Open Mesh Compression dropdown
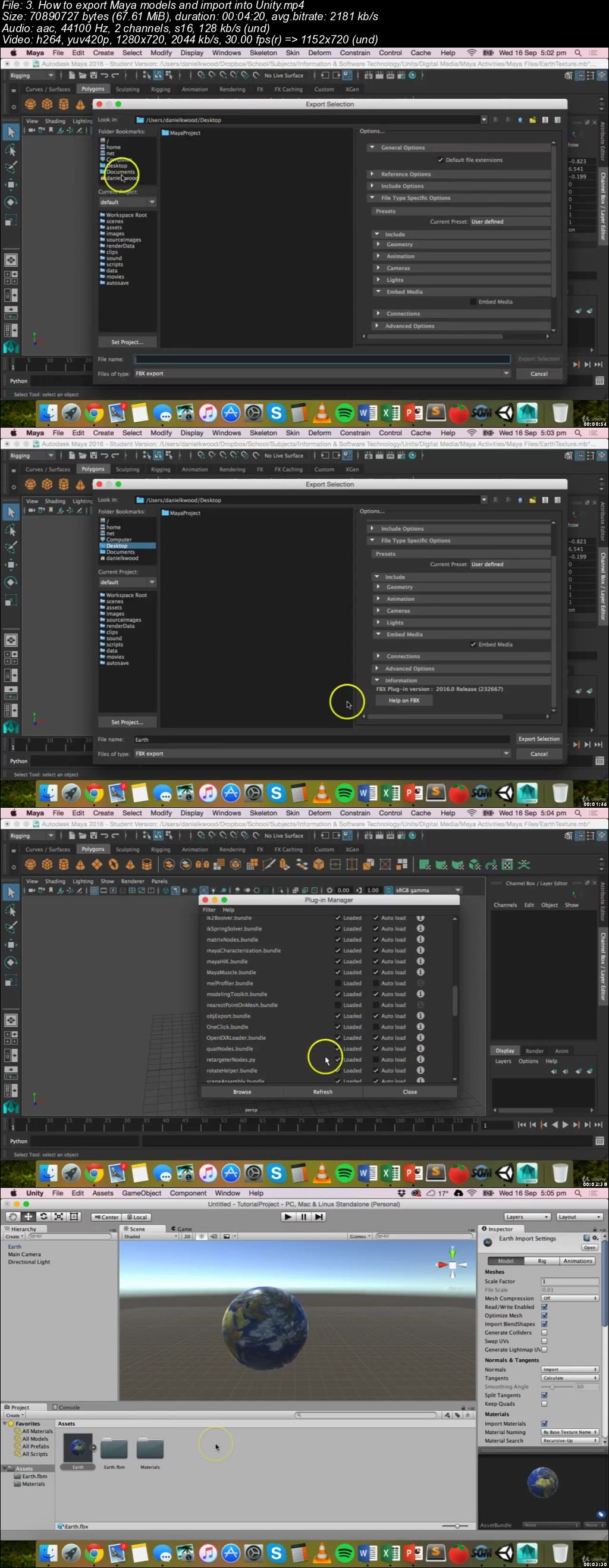The image size is (609, 1568). click(x=570, y=1299)
